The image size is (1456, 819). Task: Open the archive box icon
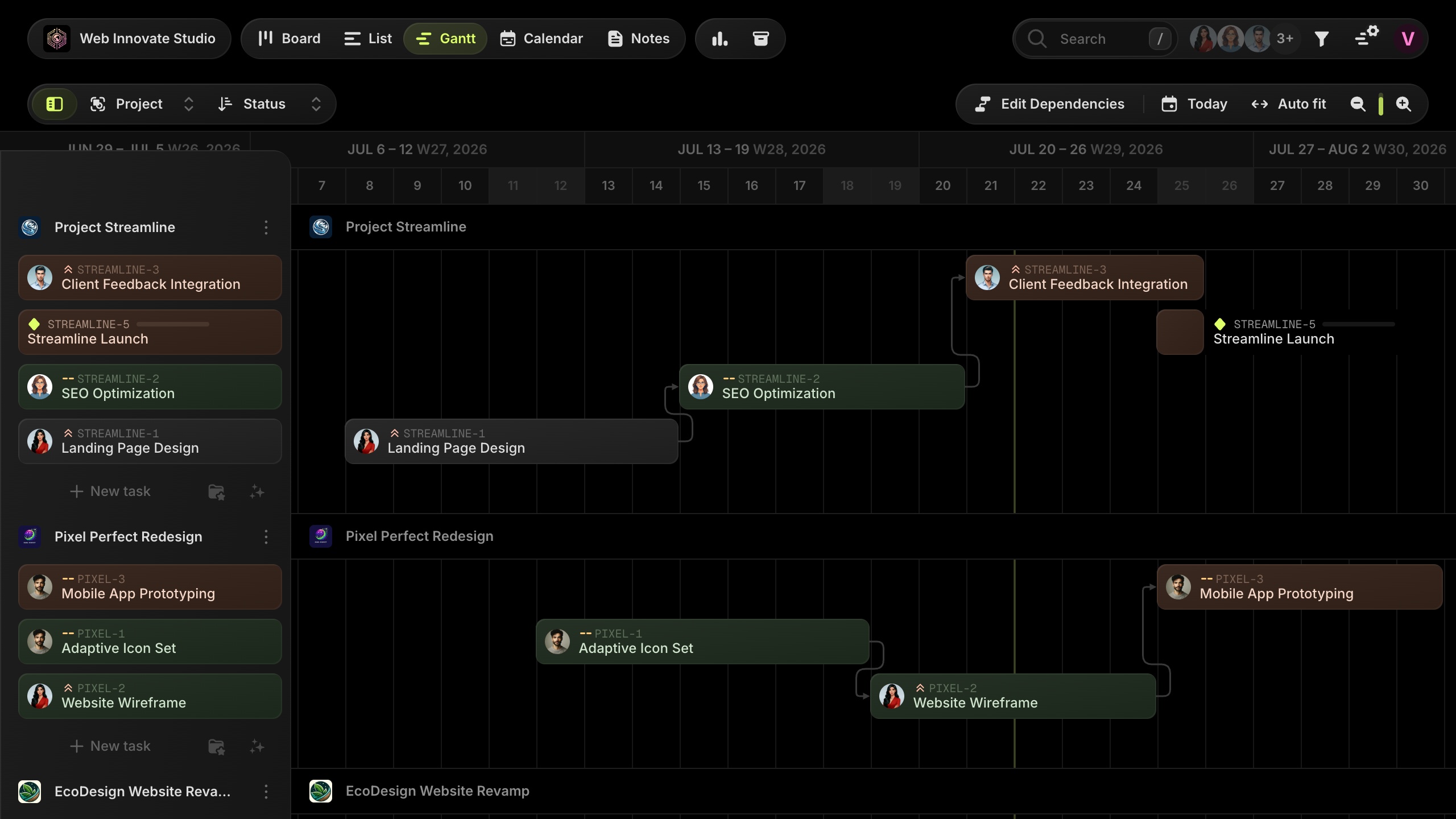click(x=760, y=39)
